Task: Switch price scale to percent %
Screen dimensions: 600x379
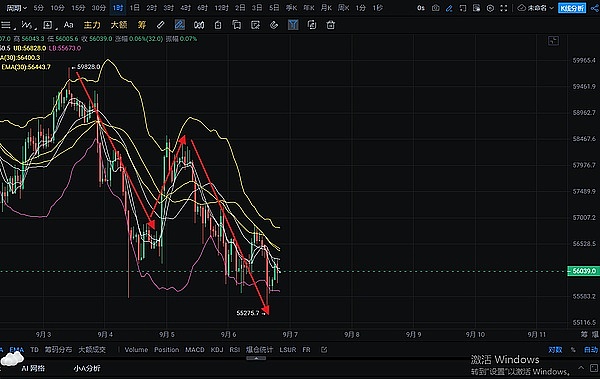Action: point(573,350)
